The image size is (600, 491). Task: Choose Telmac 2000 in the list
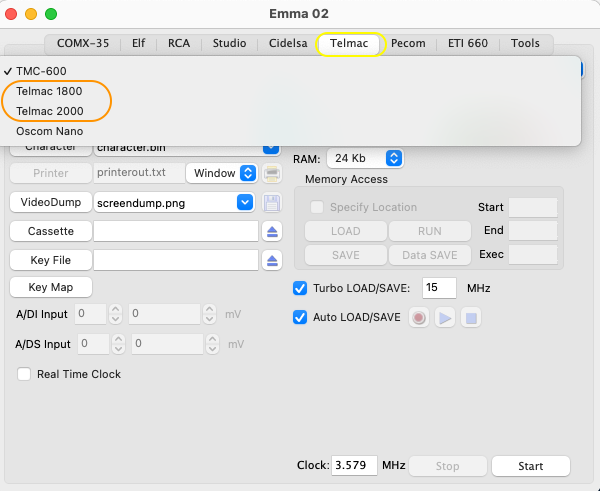click(x=50, y=111)
